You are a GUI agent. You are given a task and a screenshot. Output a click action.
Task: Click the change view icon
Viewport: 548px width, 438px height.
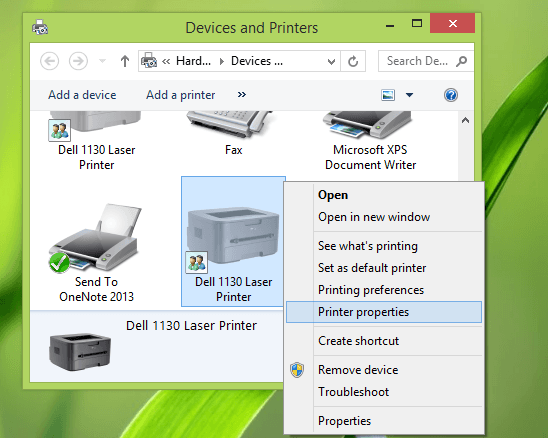pyautogui.click(x=388, y=95)
